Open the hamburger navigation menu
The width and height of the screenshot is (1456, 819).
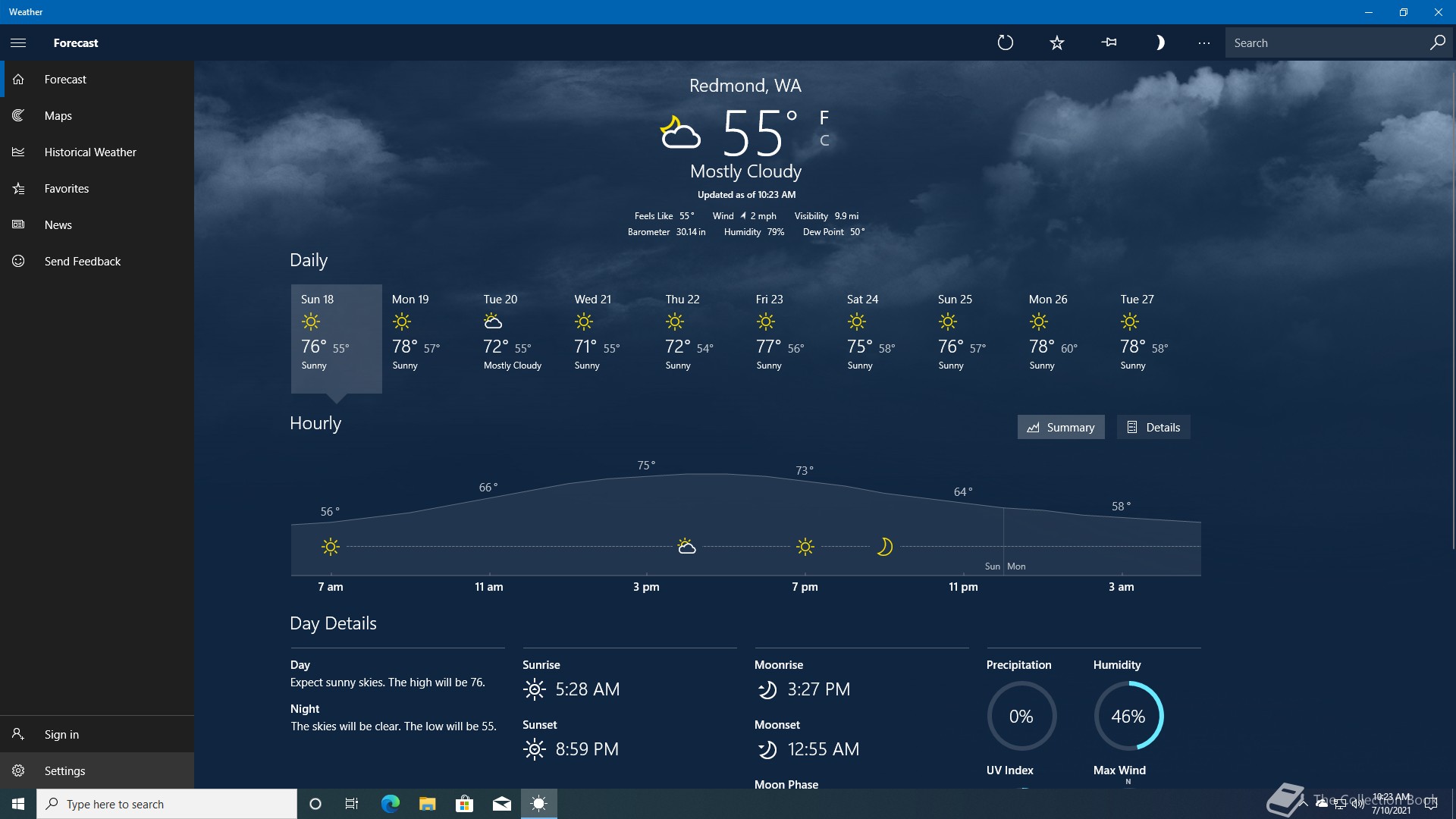tap(18, 43)
